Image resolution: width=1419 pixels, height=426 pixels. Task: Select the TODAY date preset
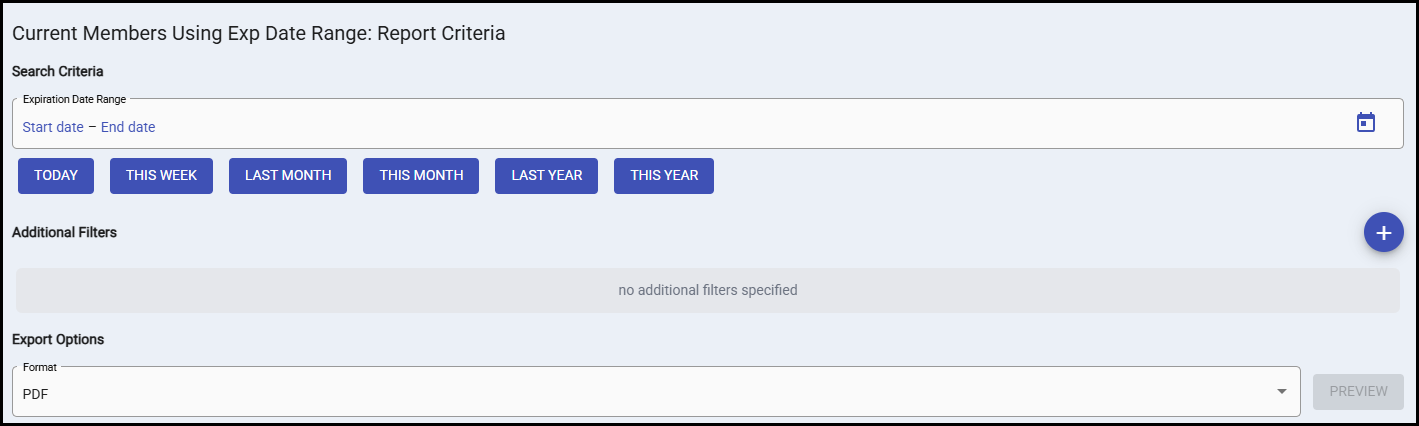click(x=56, y=176)
